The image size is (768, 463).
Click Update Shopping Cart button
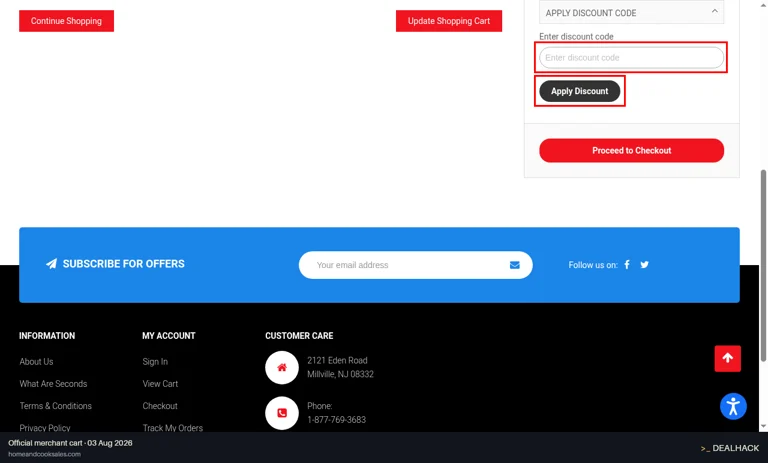pyautogui.click(x=449, y=21)
